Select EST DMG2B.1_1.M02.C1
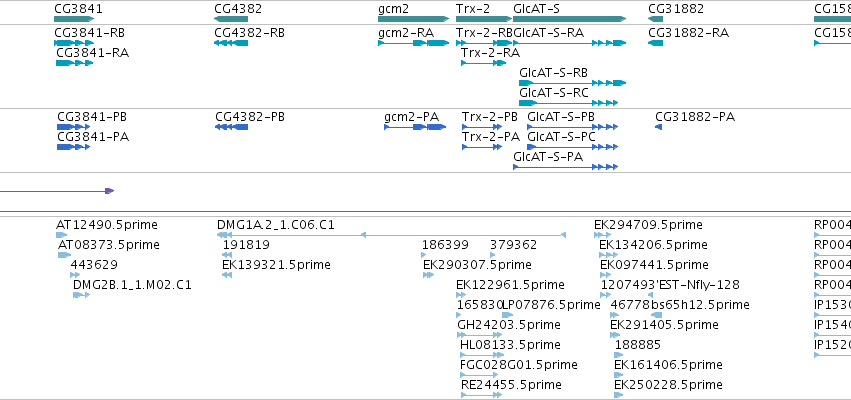Screen dimensions: 851x400 tap(132, 285)
